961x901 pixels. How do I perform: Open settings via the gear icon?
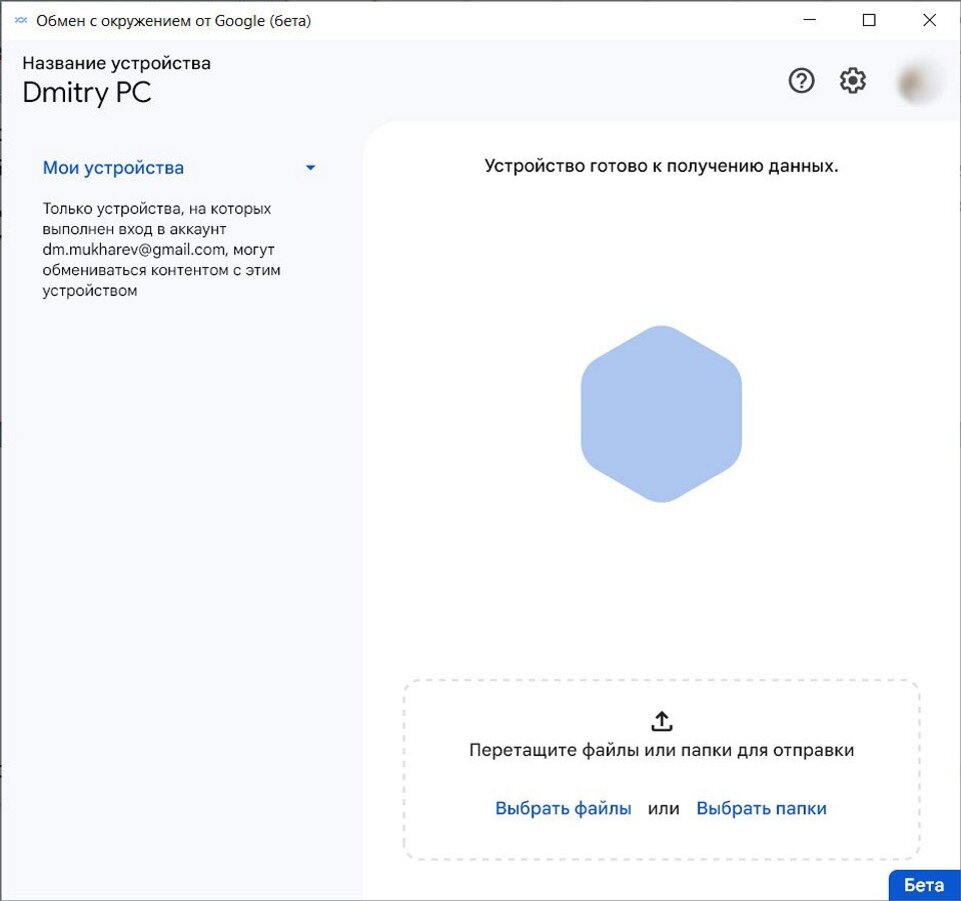852,81
